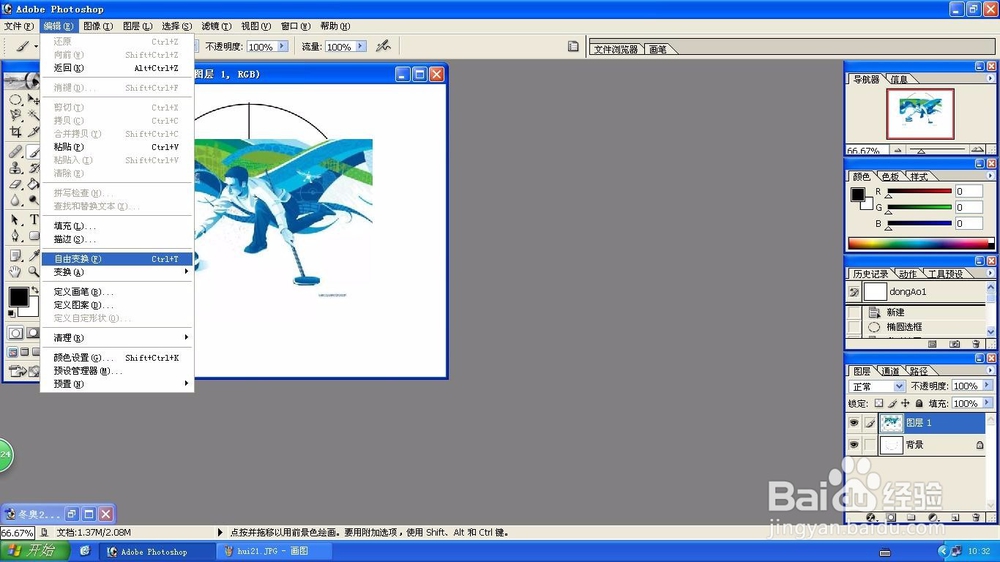
Task: Open Layers panel 填充 slider arrow
Action: pos(987,403)
